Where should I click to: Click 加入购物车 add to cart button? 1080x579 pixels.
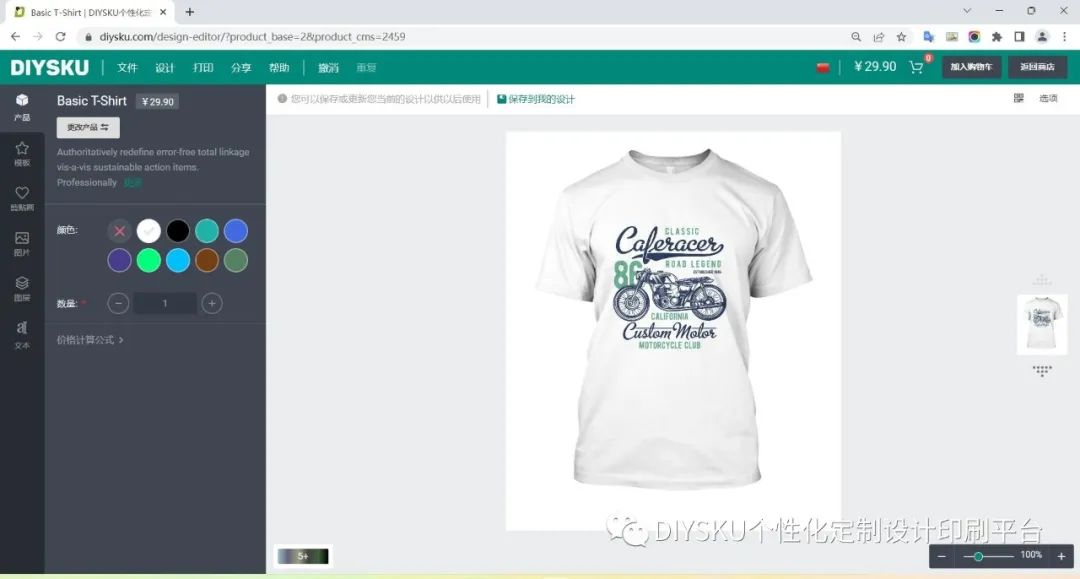(x=969, y=67)
